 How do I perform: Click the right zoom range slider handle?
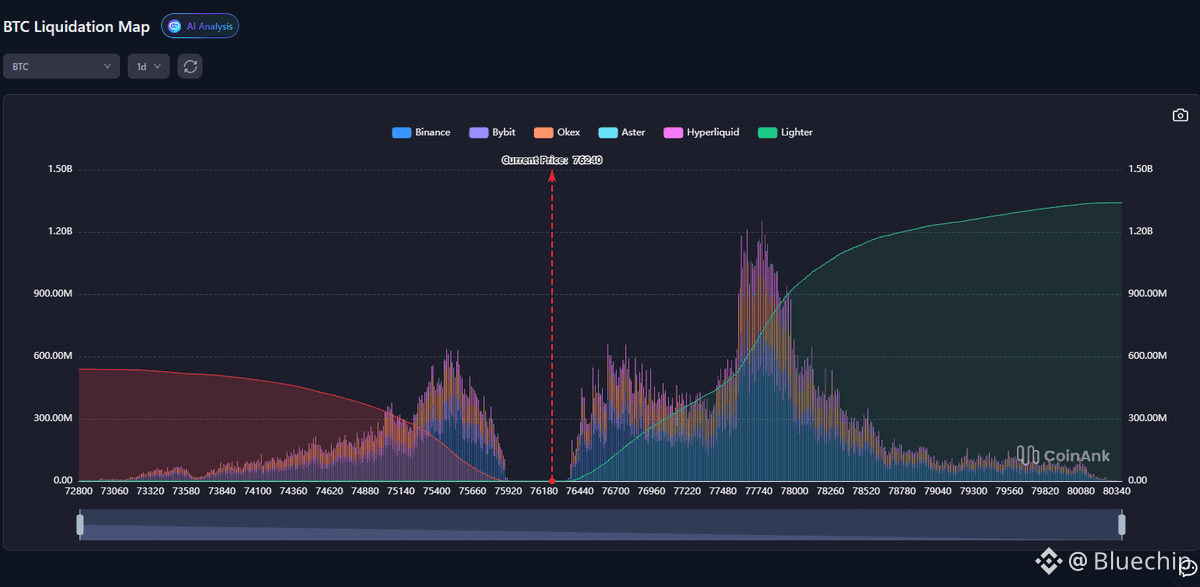point(1122,524)
